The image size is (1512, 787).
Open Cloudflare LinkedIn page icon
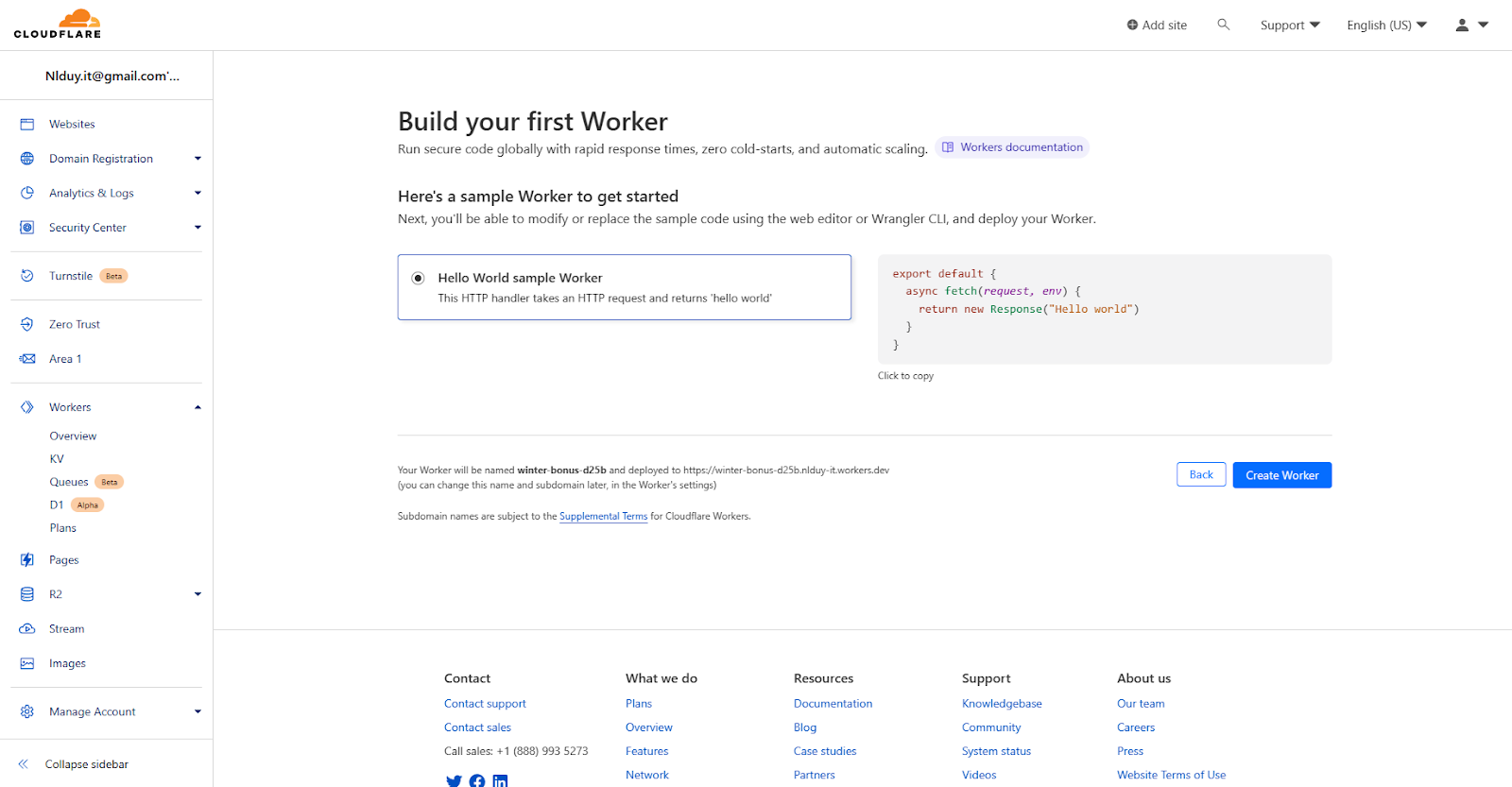coord(500,780)
